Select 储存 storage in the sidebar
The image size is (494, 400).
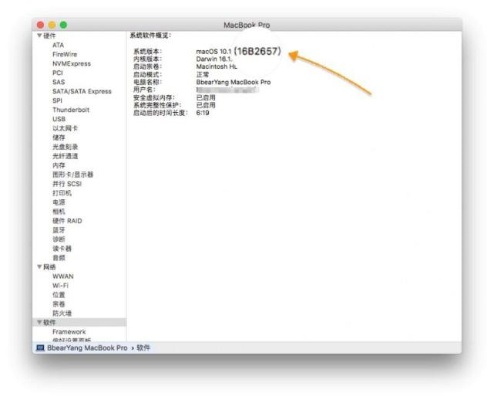coord(59,138)
